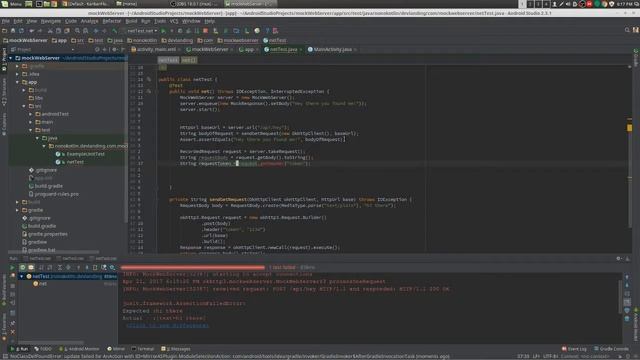The height and width of the screenshot is (360, 640).
Task: Open the Tools menu
Action: pyautogui.click(x=160, y=21)
